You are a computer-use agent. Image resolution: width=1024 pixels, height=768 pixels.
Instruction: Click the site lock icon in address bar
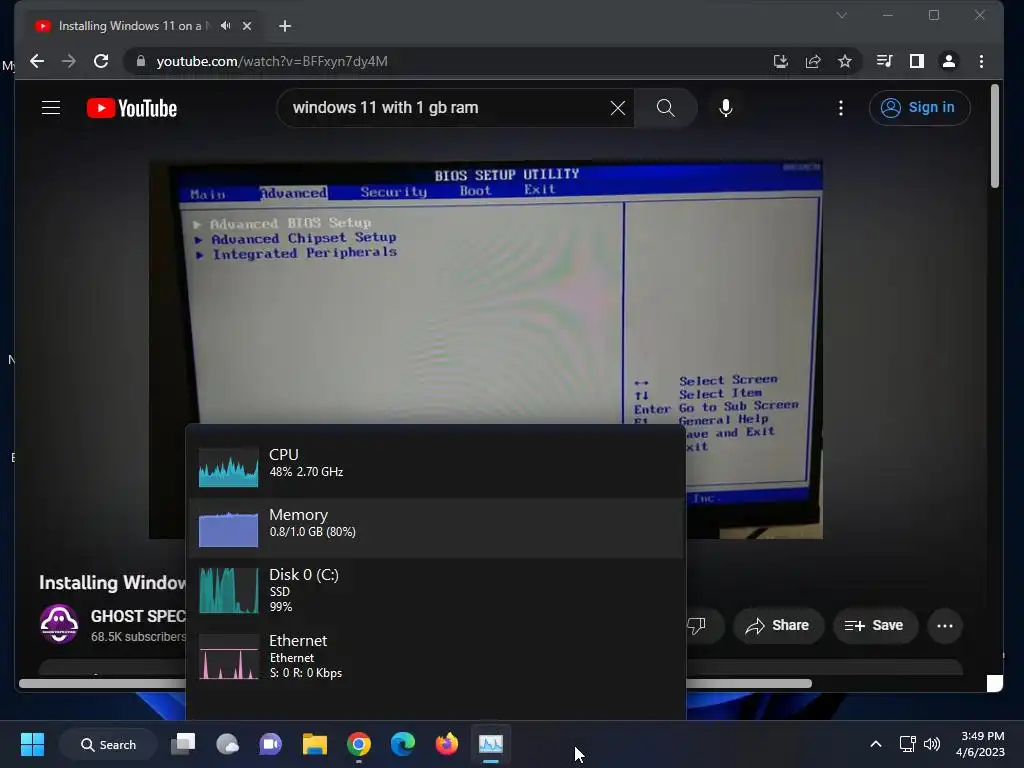coord(140,61)
